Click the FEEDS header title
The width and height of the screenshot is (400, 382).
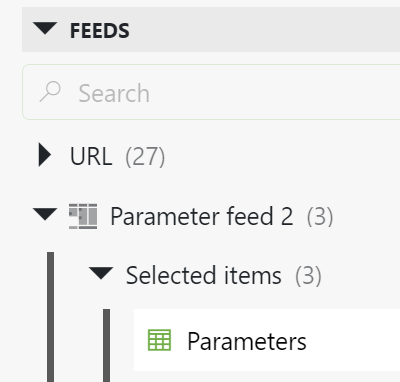tap(99, 31)
